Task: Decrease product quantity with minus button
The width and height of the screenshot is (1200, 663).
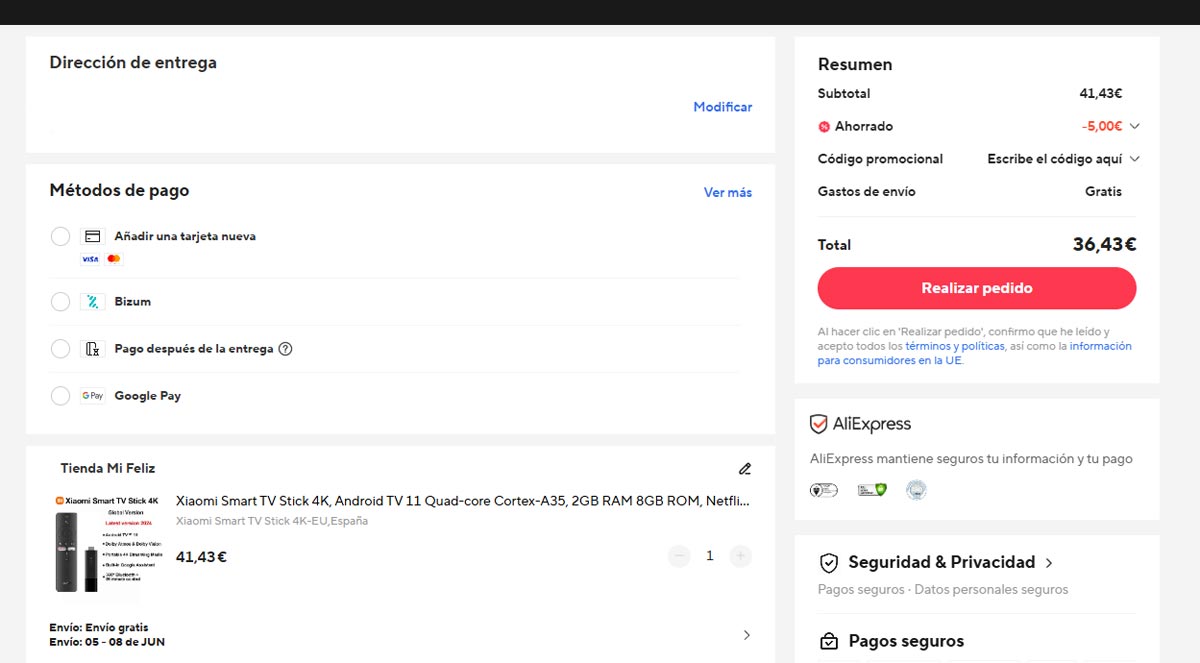Action: (679, 556)
